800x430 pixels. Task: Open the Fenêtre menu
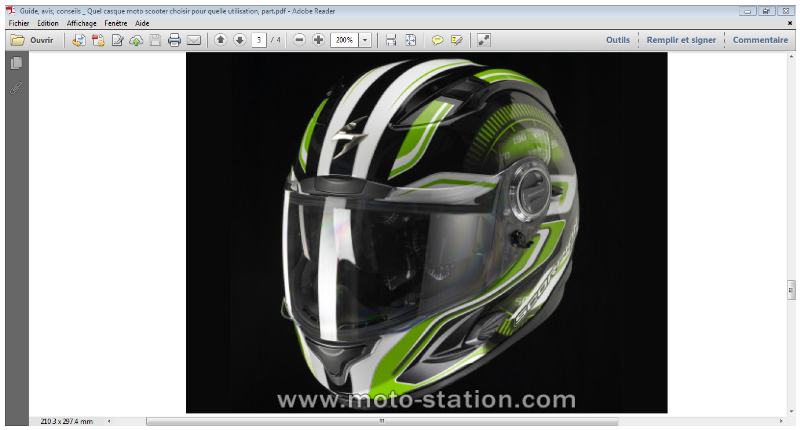pyautogui.click(x=116, y=23)
